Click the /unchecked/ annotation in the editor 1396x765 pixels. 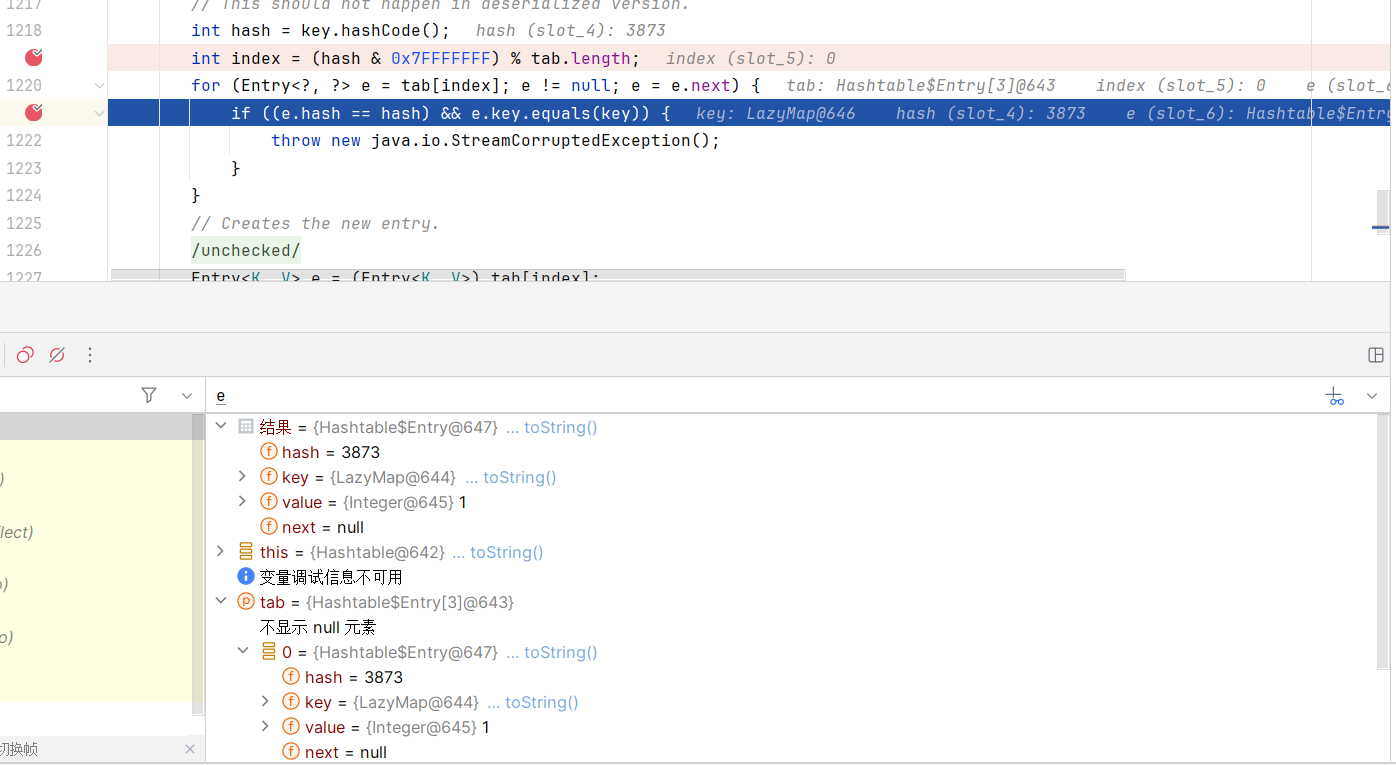[x=246, y=250]
